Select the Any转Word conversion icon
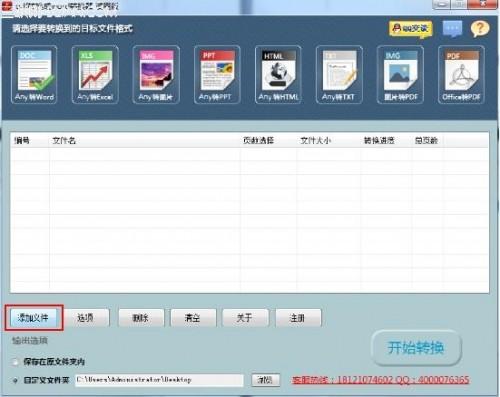This screenshot has width=500, height=397. coord(34,75)
